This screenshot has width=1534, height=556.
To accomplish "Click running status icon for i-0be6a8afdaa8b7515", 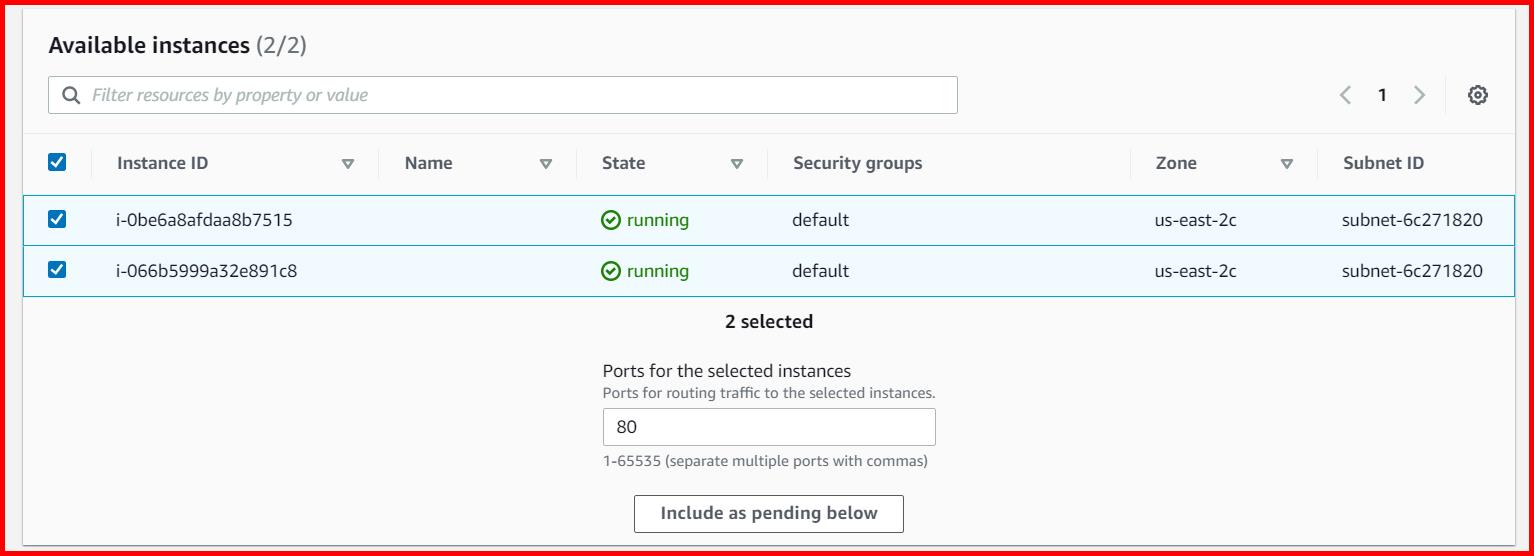I will click(611, 220).
